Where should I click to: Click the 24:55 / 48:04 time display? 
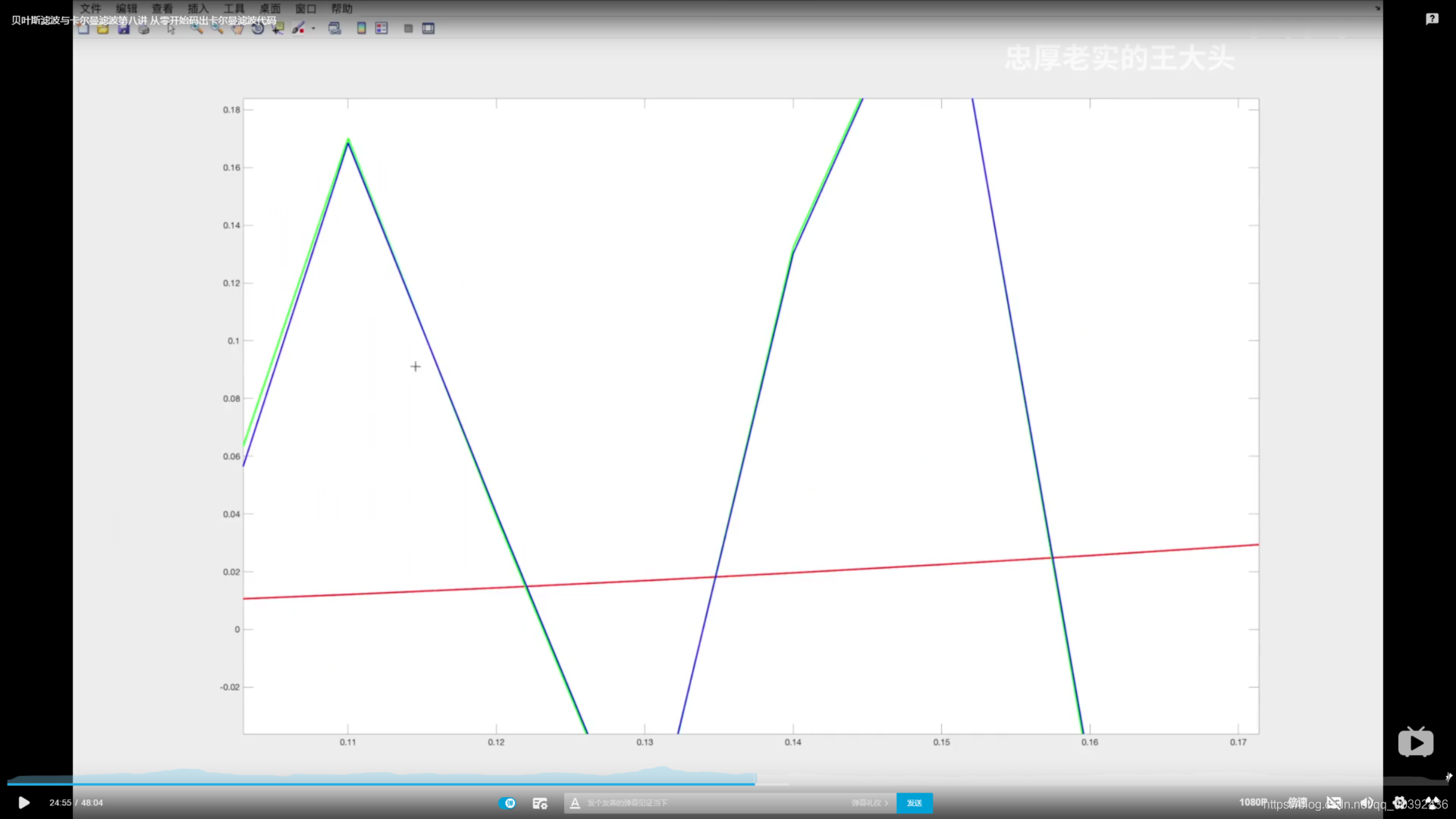[76, 802]
